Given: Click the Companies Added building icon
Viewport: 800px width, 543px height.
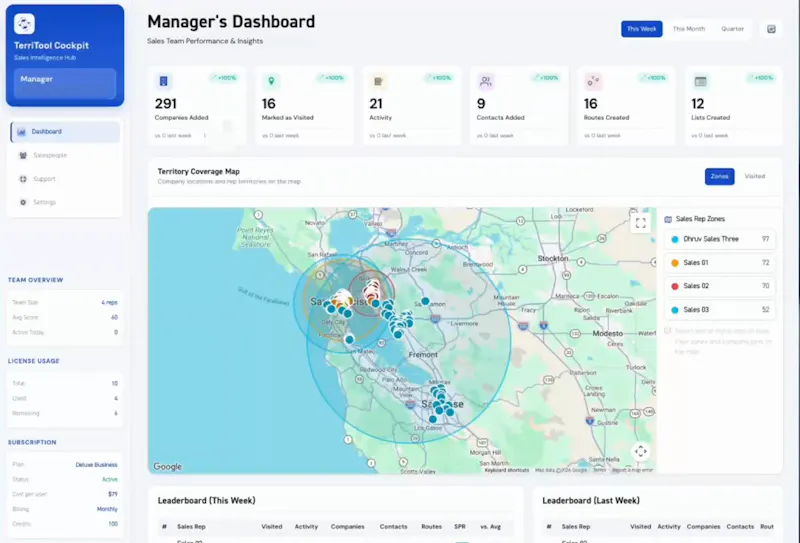Looking at the screenshot, I should [x=163, y=81].
